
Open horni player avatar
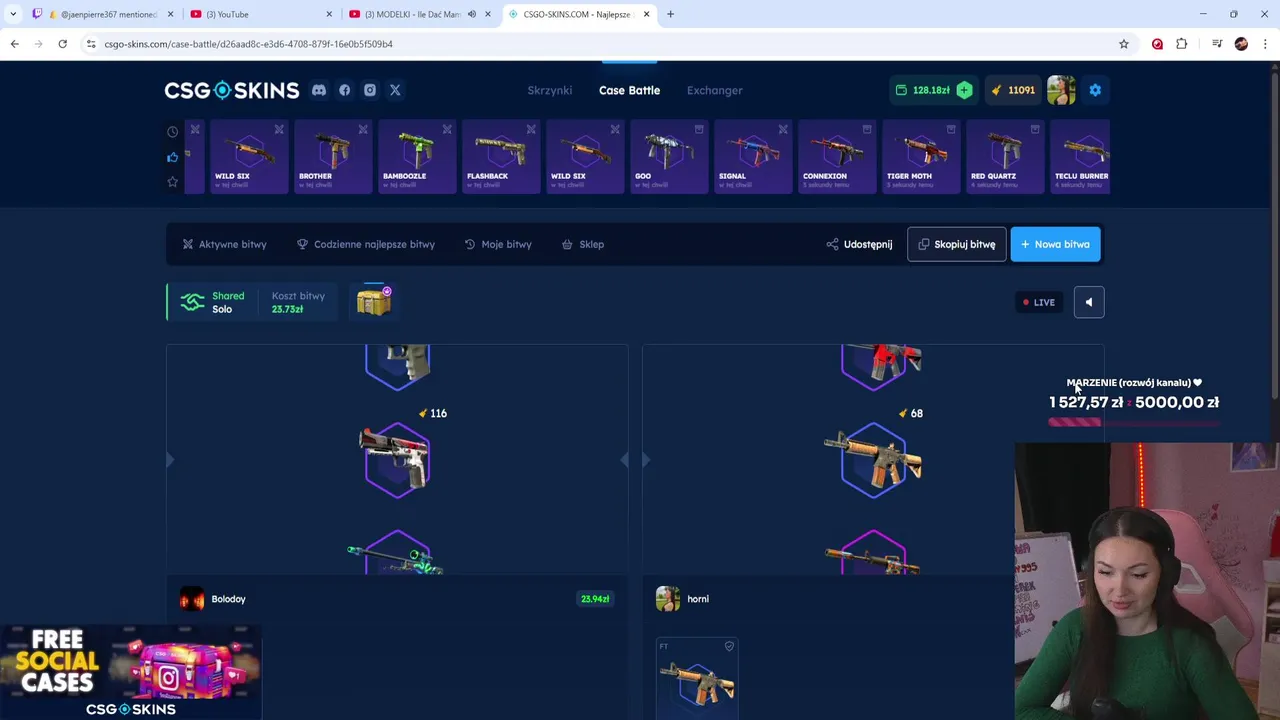(667, 599)
